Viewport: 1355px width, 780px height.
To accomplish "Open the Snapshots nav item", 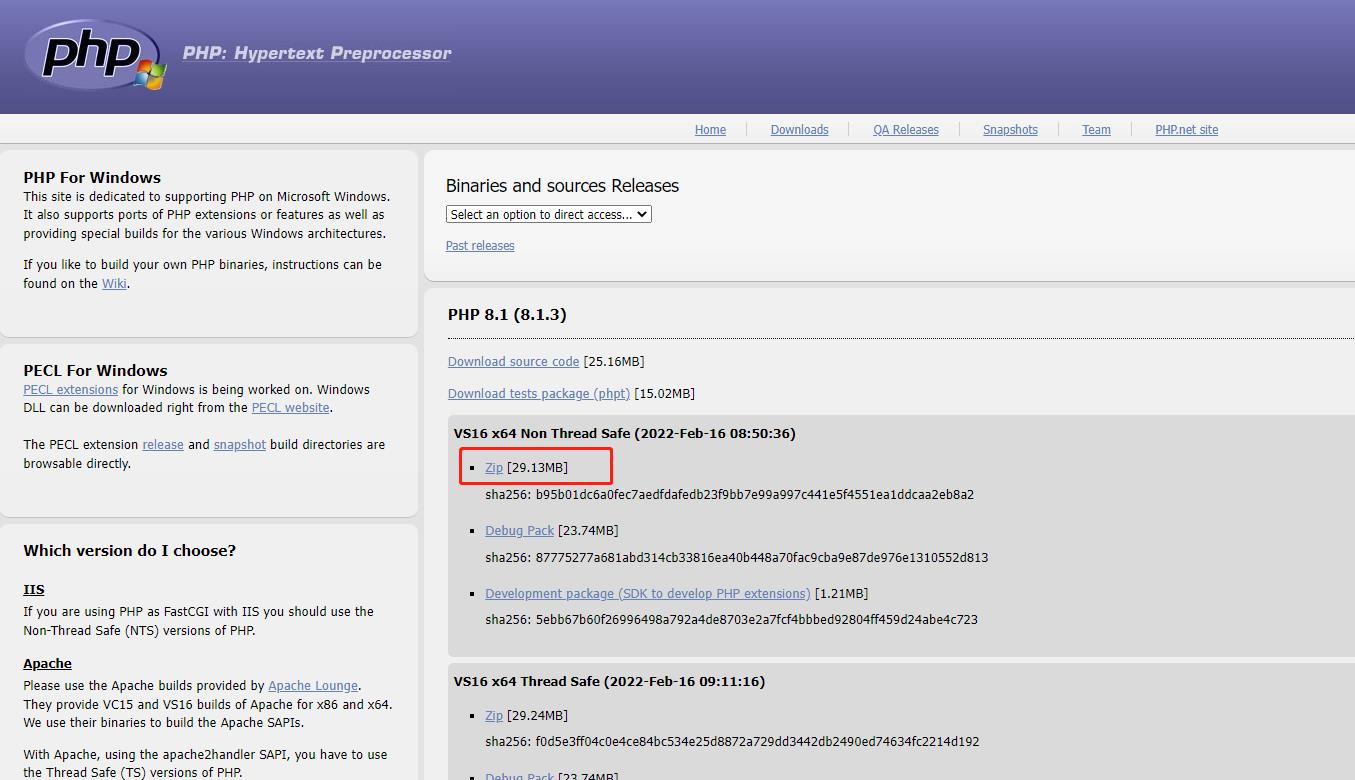I will tap(1010, 130).
